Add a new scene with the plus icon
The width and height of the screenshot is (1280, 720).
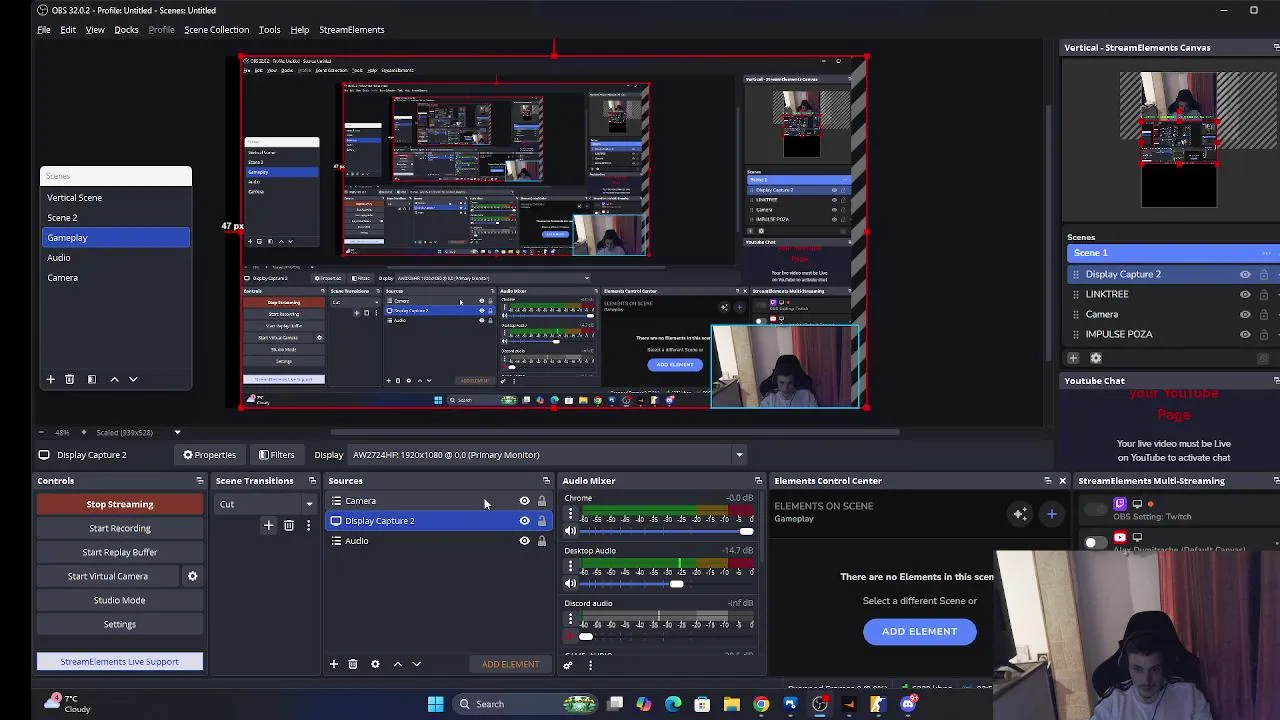(x=50, y=379)
